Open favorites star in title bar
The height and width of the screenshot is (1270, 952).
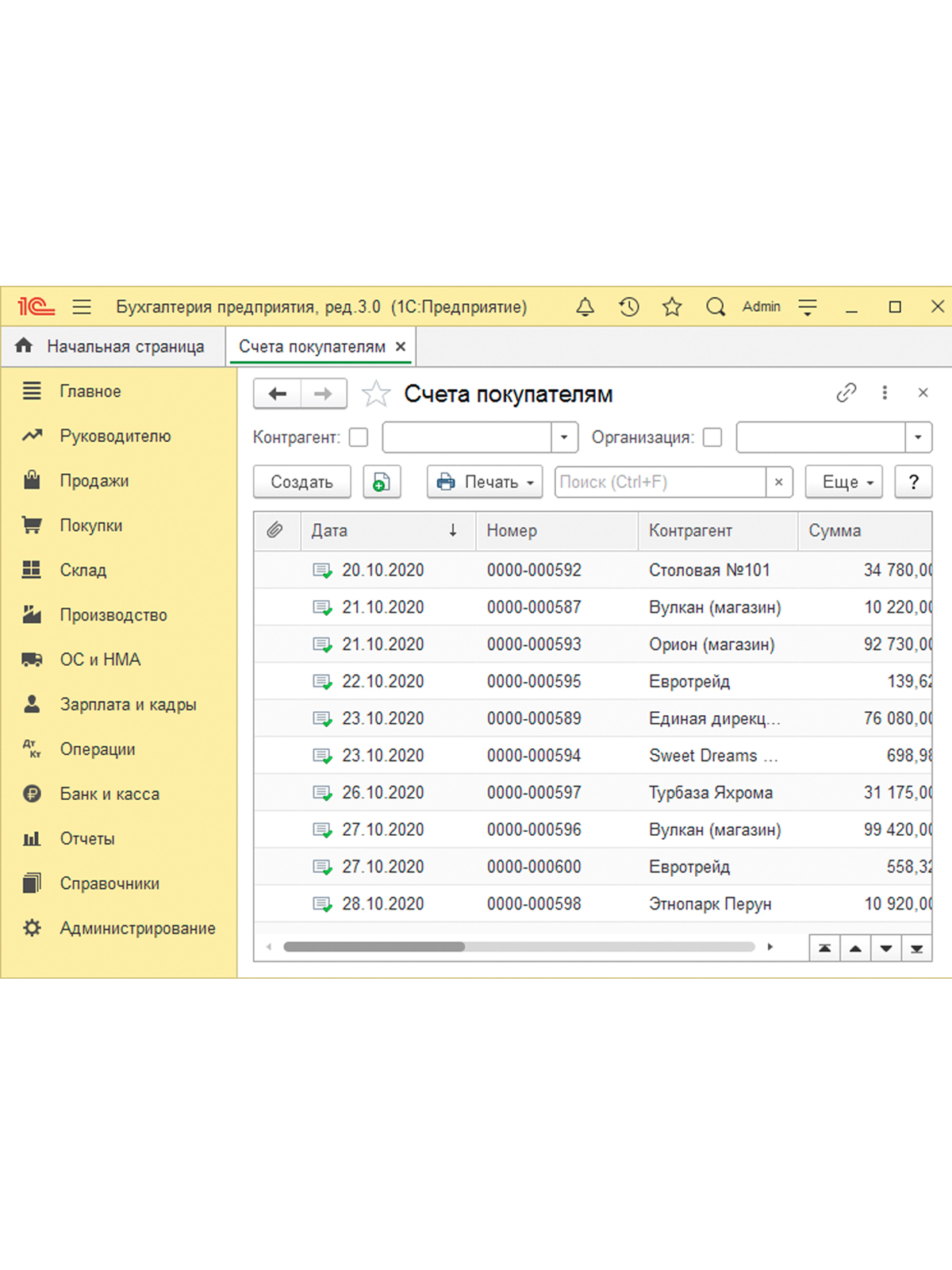[672, 306]
